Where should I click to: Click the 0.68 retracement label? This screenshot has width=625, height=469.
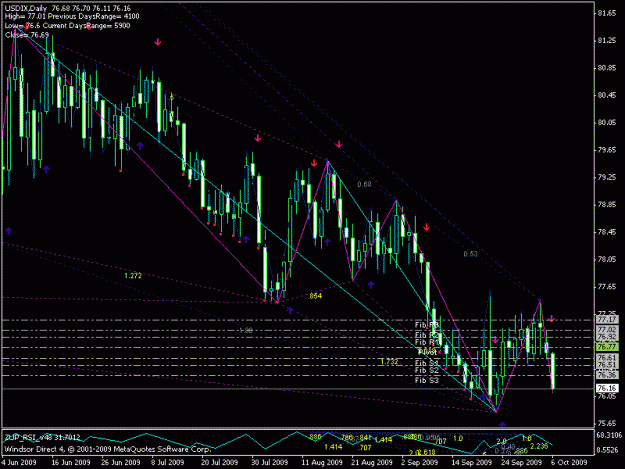364,184
